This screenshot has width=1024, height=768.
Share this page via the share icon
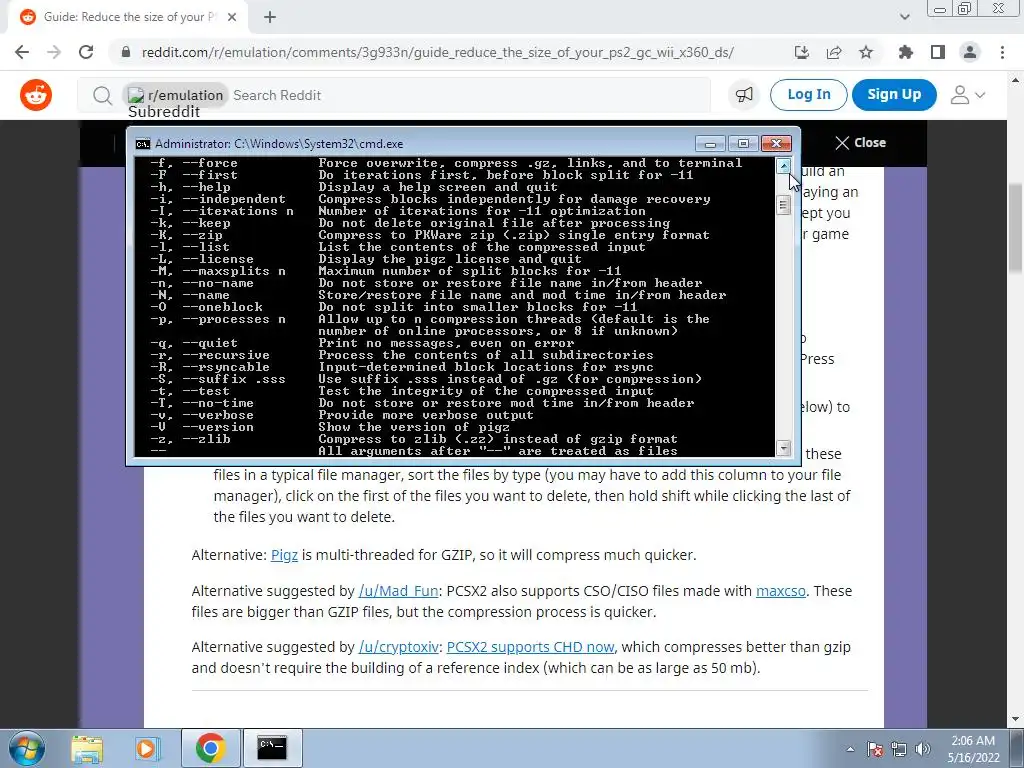coord(834,52)
